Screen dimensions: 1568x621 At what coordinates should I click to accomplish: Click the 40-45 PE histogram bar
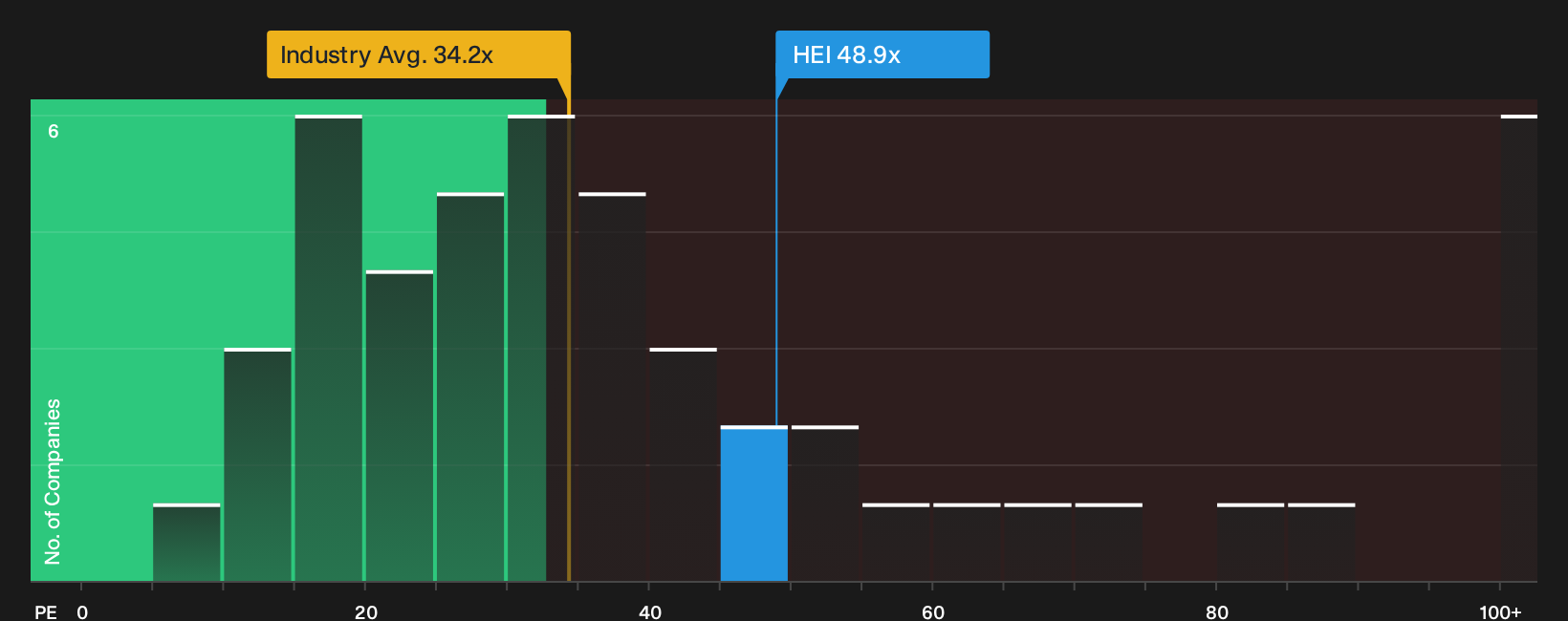pyautogui.click(x=684, y=464)
